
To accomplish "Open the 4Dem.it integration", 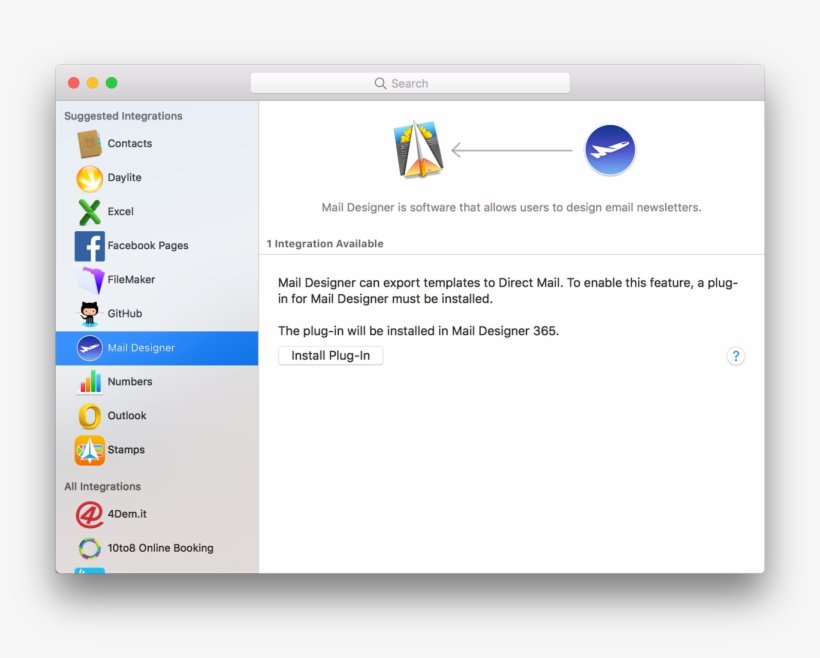I will click(x=88, y=513).
